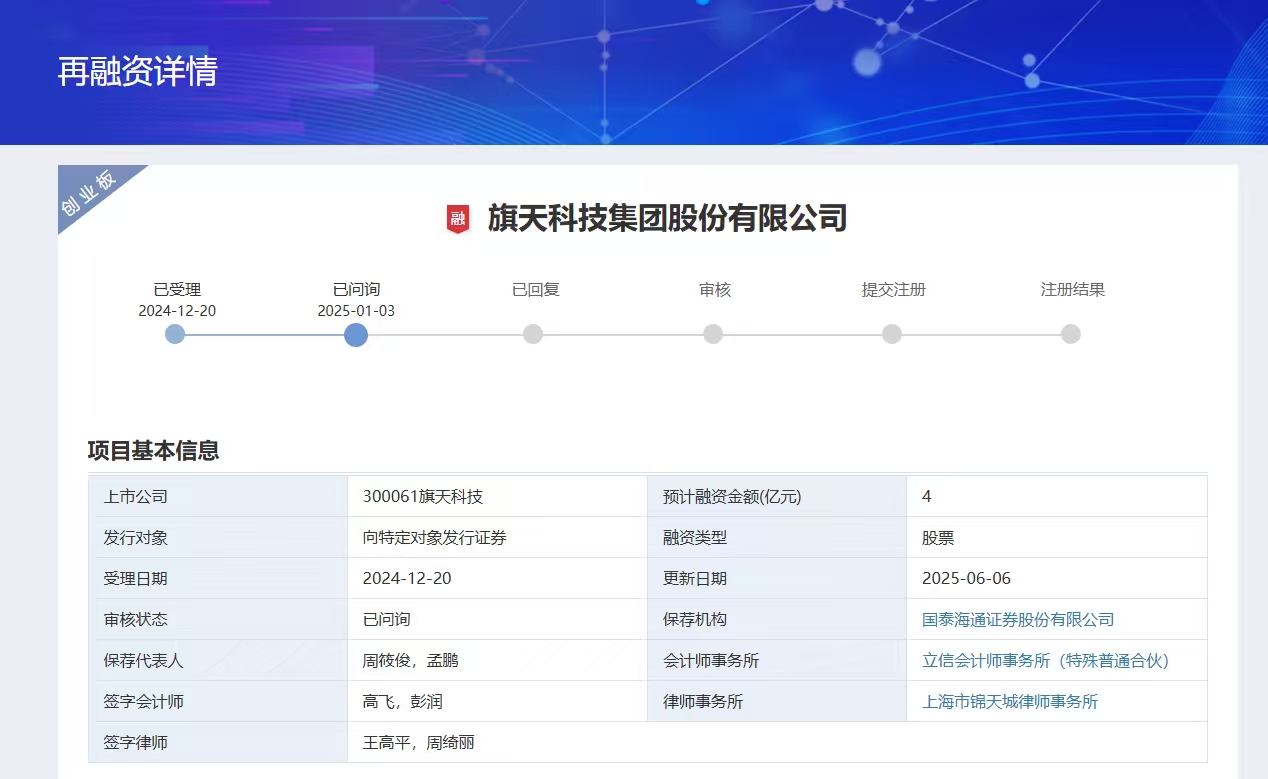Click the red 融 badge icon beside company name
Viewport: 1268px width, 779px height.
click(458, 219)
